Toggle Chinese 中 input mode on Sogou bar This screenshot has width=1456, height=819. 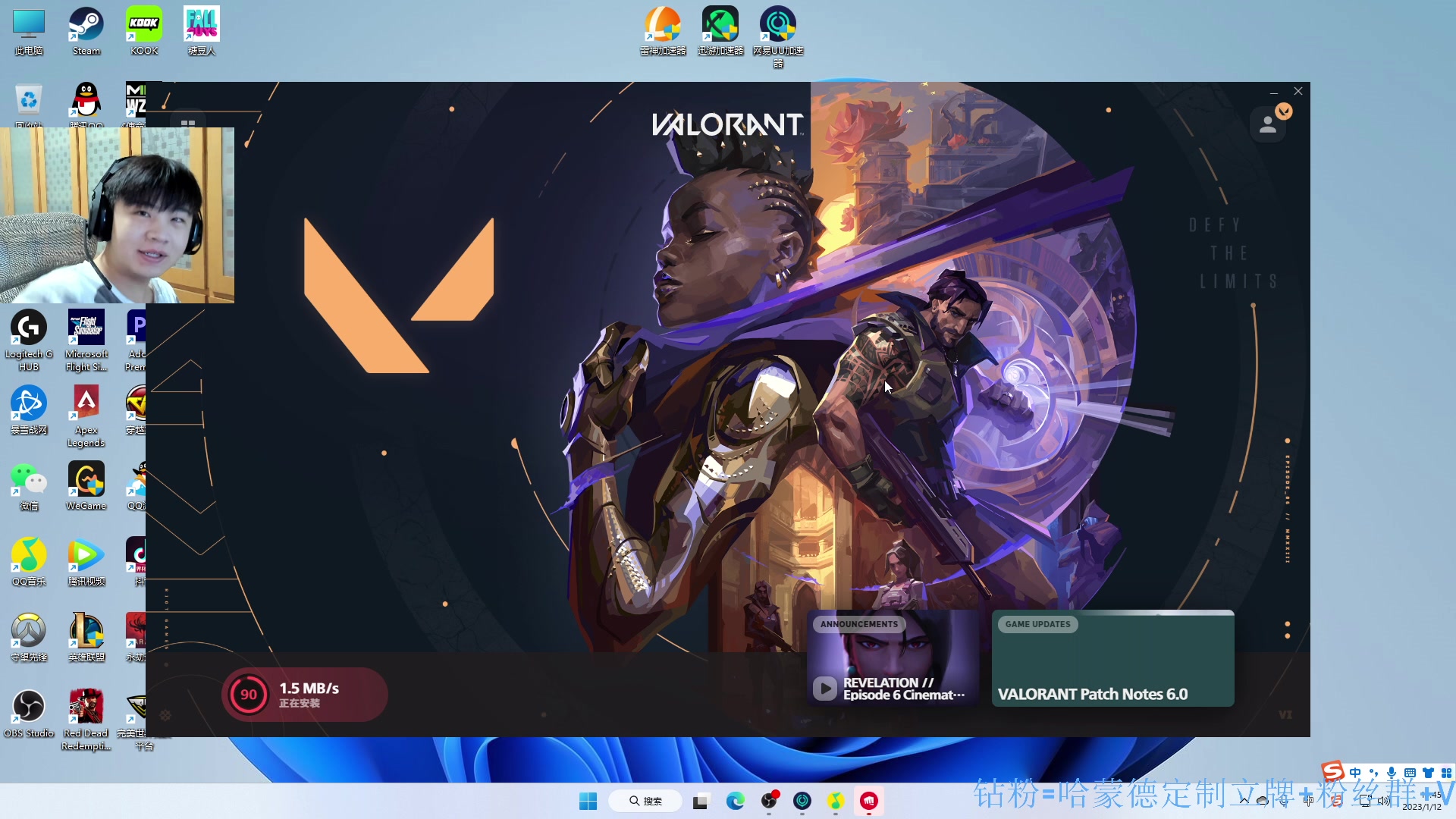[1355, 773]
